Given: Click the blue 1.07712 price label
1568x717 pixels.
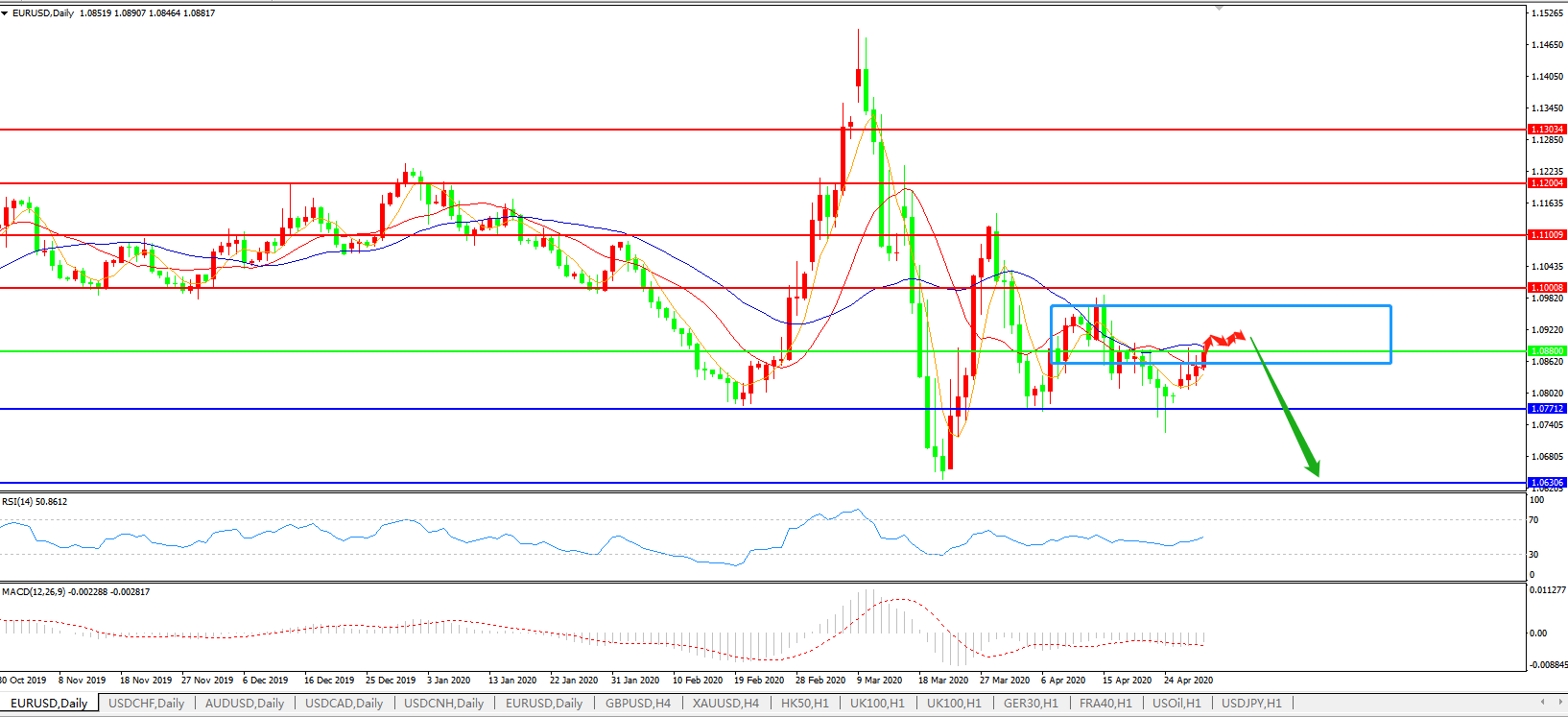Looking at the screenshot, I should coord(1546,409).
